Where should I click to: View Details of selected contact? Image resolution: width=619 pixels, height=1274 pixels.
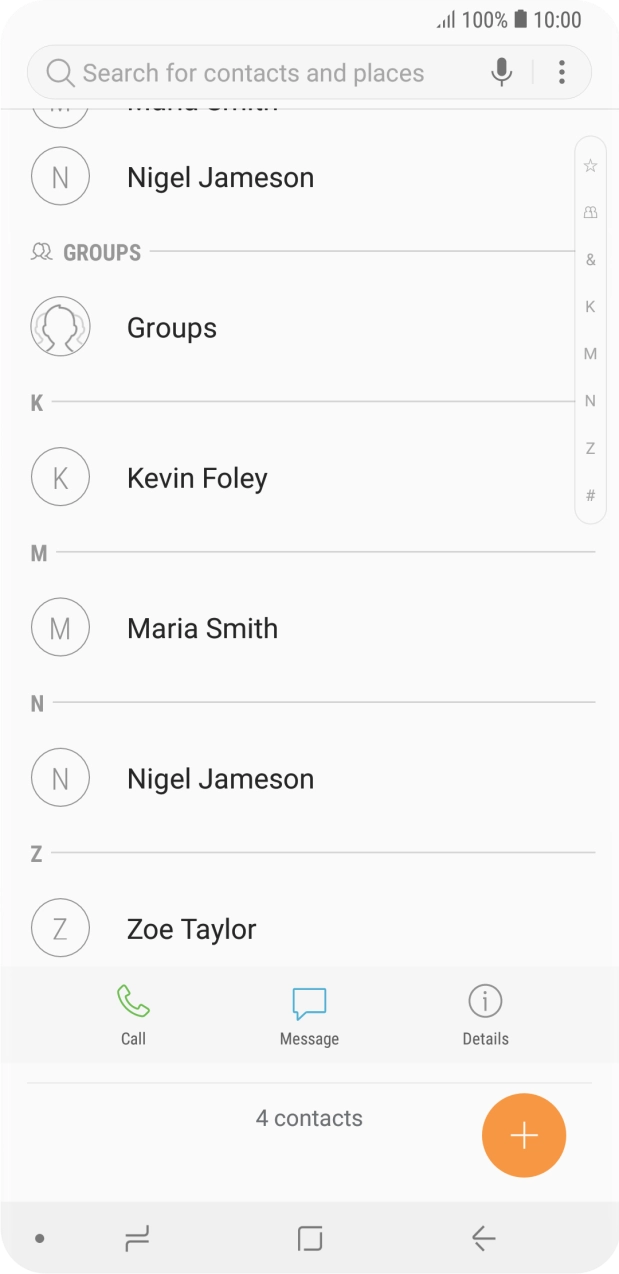tap(485, 1014)
